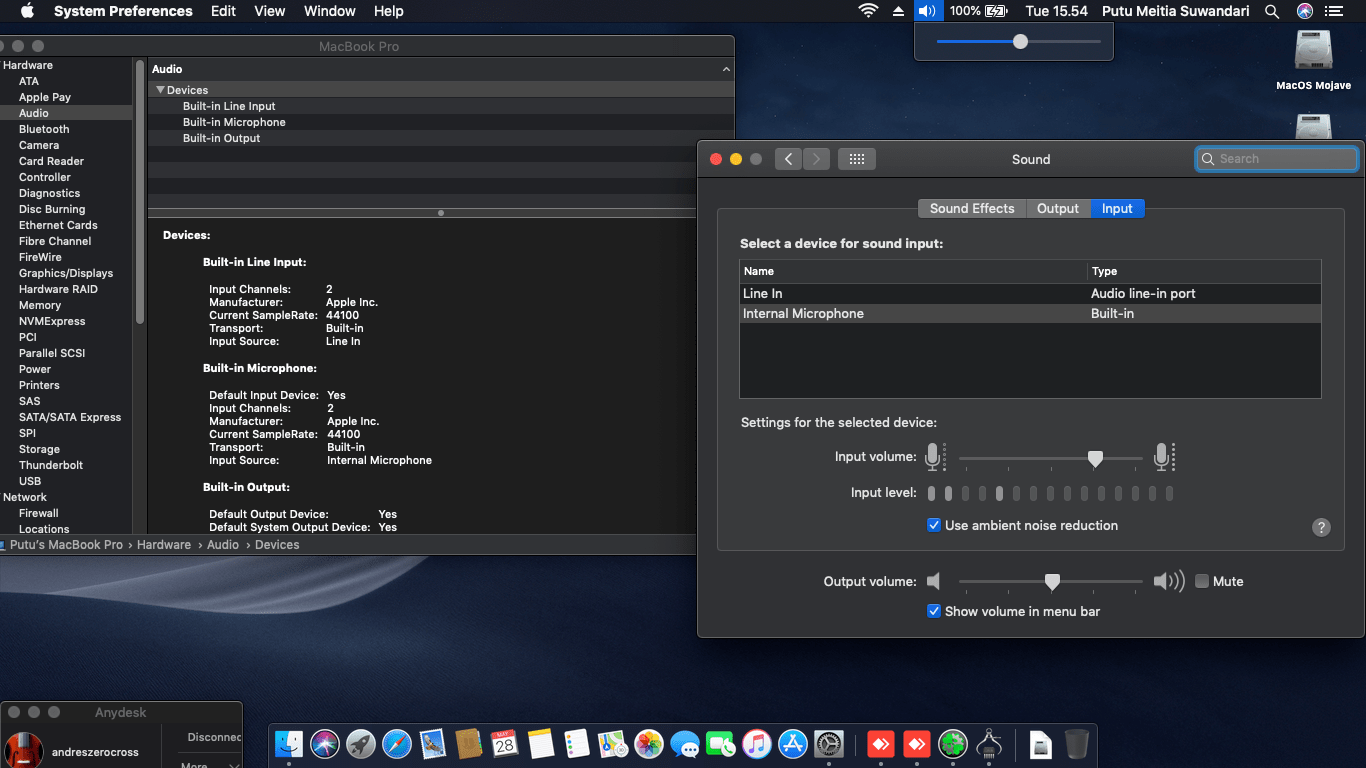Switch to the Sound Effects tab
The image size is (1366, 768).
coord(971,208)
